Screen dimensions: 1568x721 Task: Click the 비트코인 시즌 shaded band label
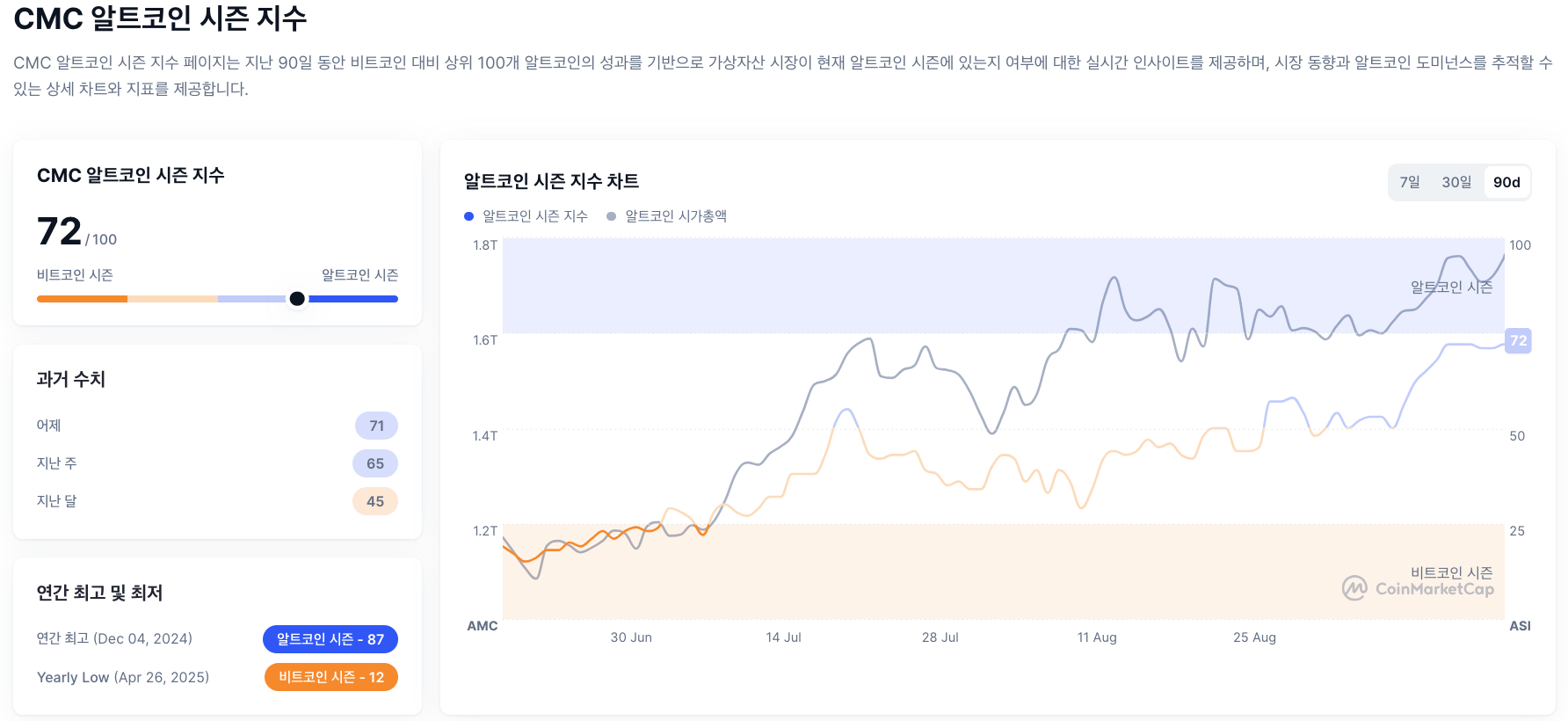pyautogui.click(x=1451, y=572)
